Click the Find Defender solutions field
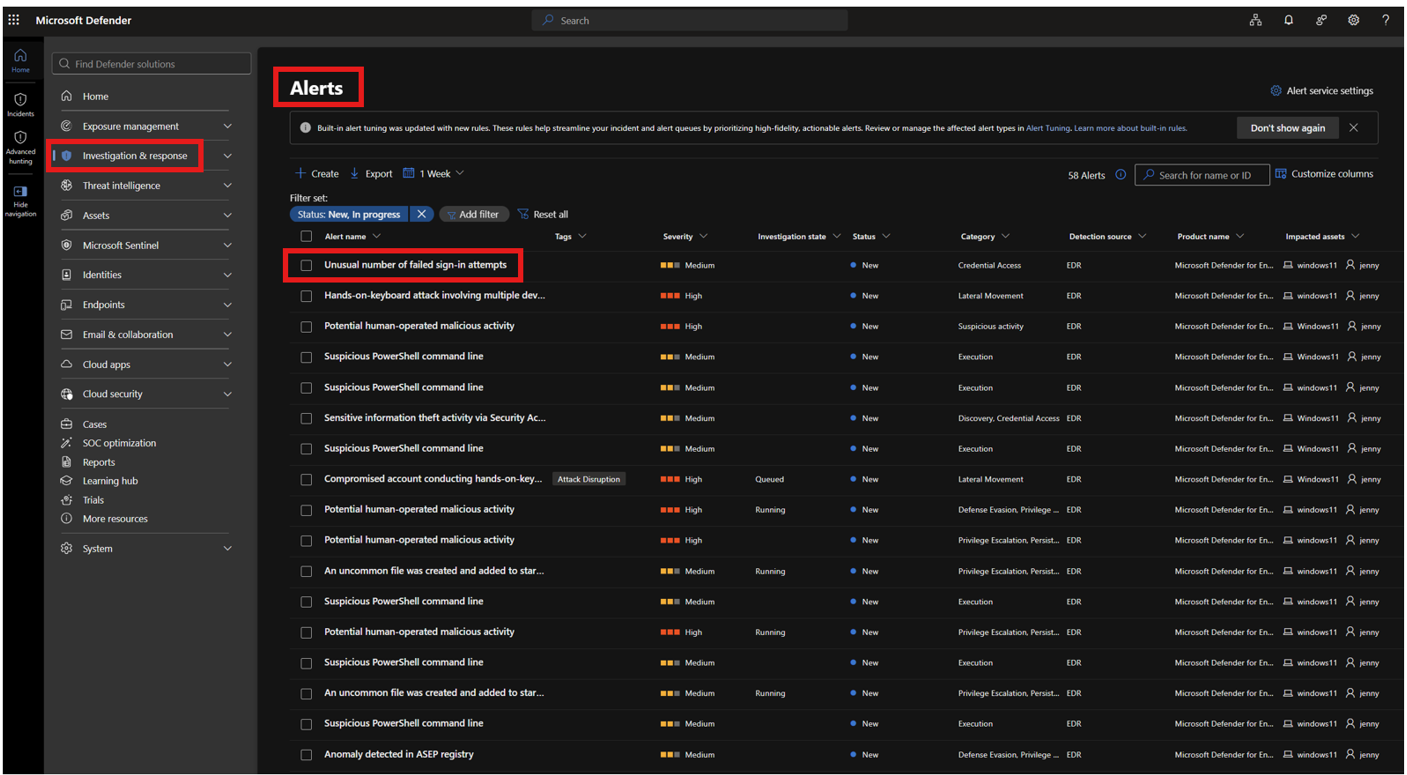This screenshot has width=1407, height=775. click(x=152, y=64)
